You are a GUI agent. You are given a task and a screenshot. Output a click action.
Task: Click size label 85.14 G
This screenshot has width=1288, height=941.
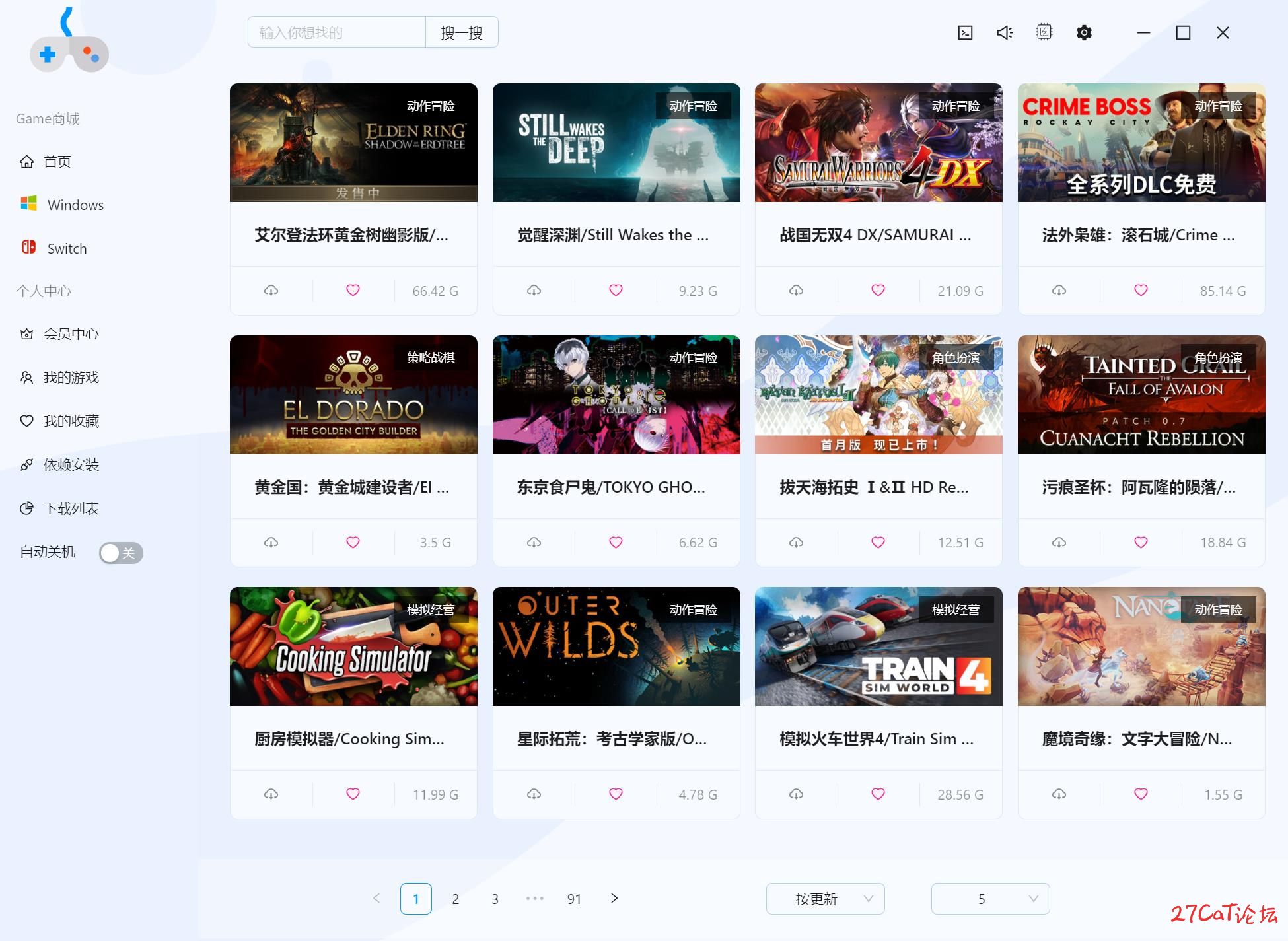tap(1223, 291)
